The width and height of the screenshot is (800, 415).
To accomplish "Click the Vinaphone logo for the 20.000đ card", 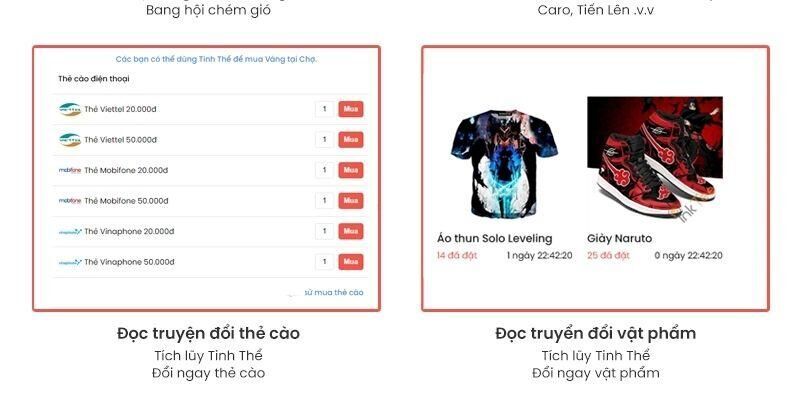I will click(70, 232).
